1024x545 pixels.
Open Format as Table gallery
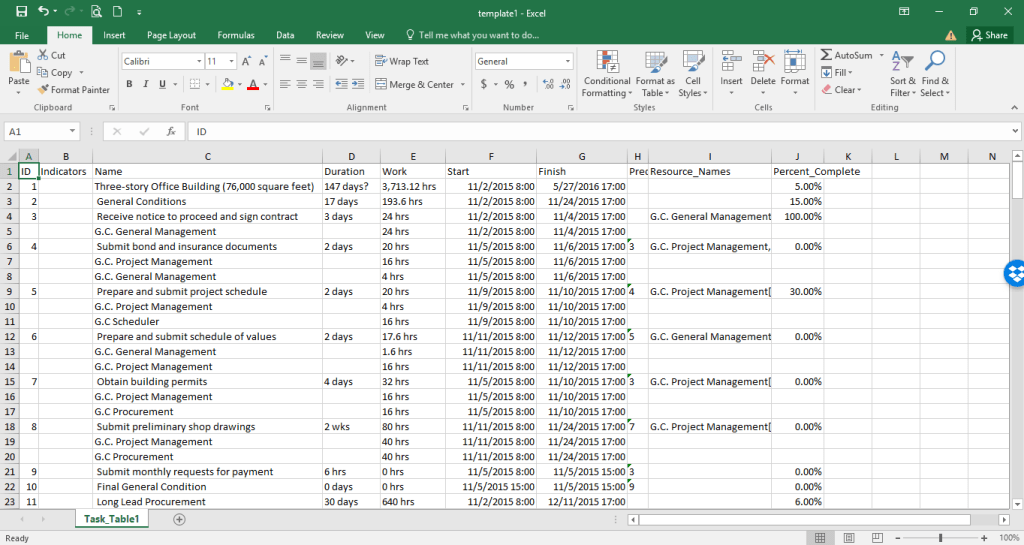655,74
